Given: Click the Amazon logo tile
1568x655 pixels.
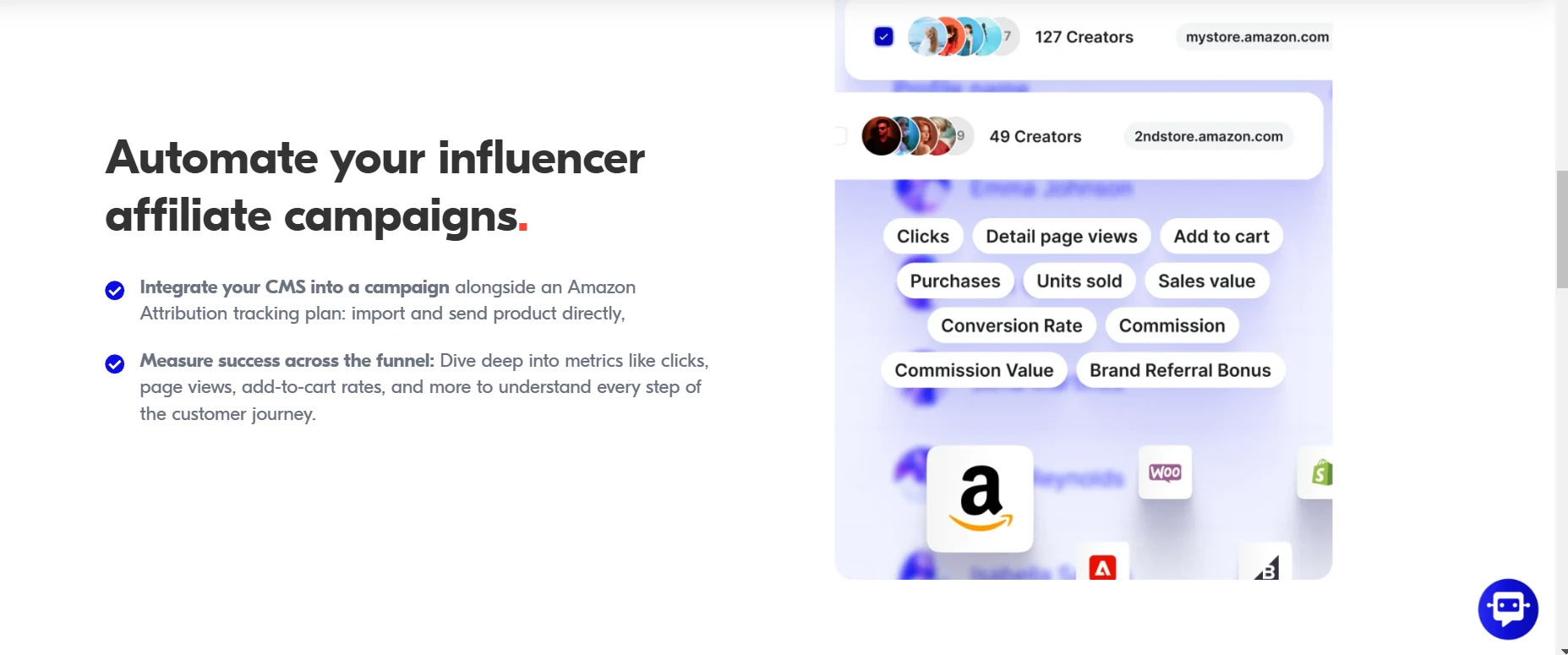Looking at the screenshot, I should click(x=980, y=499).
